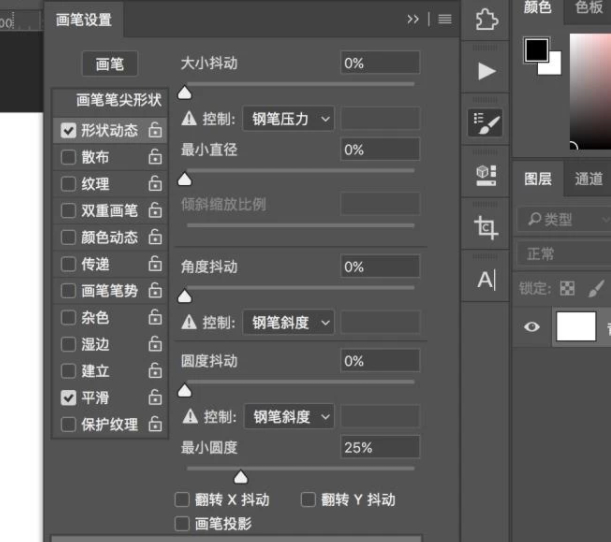Click the lock icon beside 纹理
The width and height of the screenshot is (611, 542).
155,184
